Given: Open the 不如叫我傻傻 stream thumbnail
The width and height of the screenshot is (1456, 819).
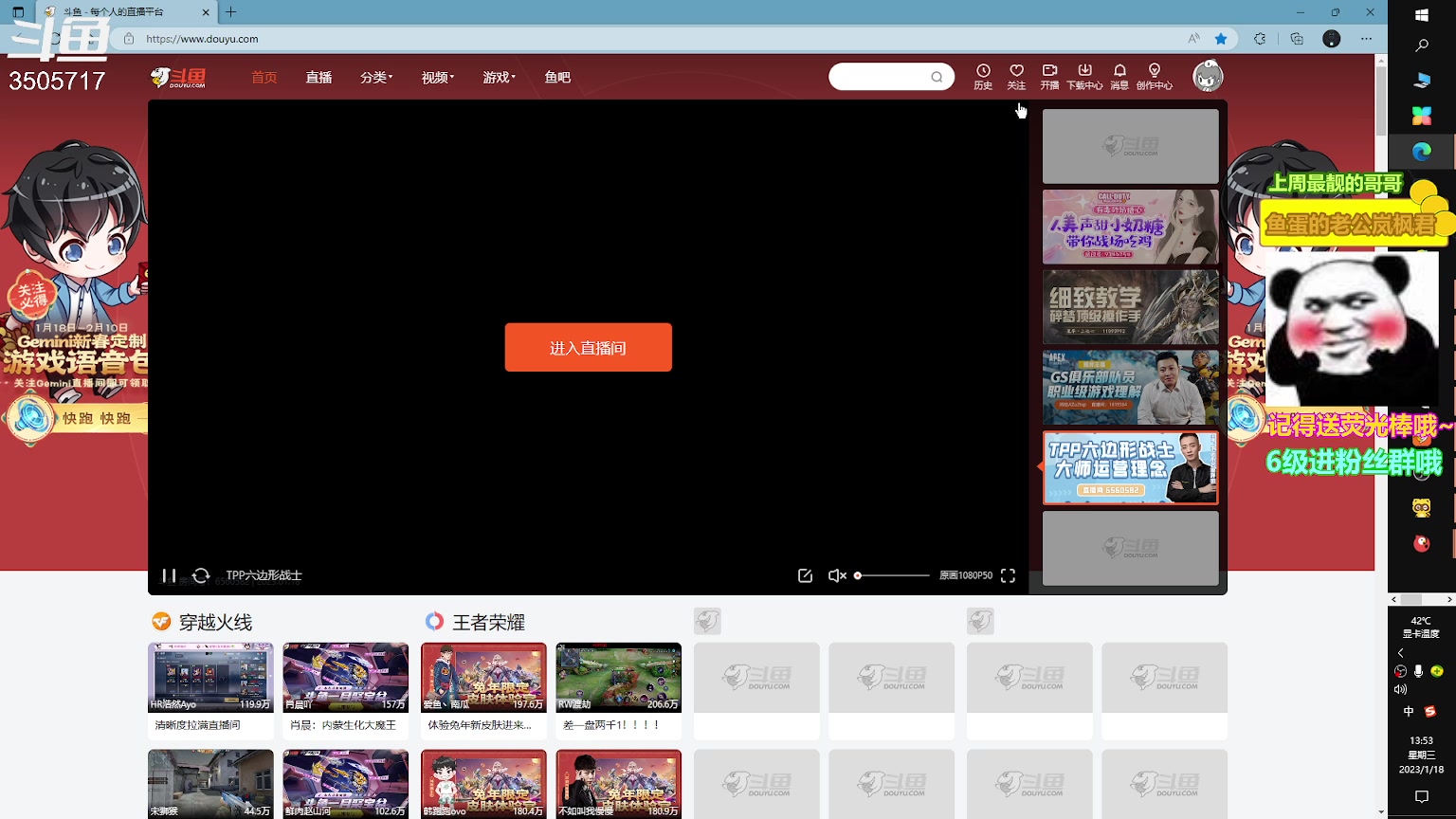Looking at the screenshot, I should point(618,784).
